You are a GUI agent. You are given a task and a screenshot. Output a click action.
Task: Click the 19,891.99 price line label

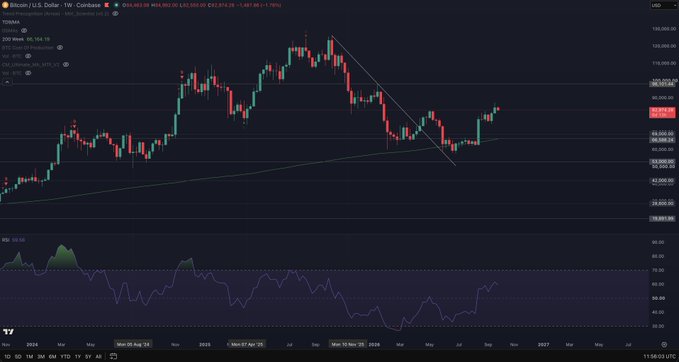tap(663, 219)
